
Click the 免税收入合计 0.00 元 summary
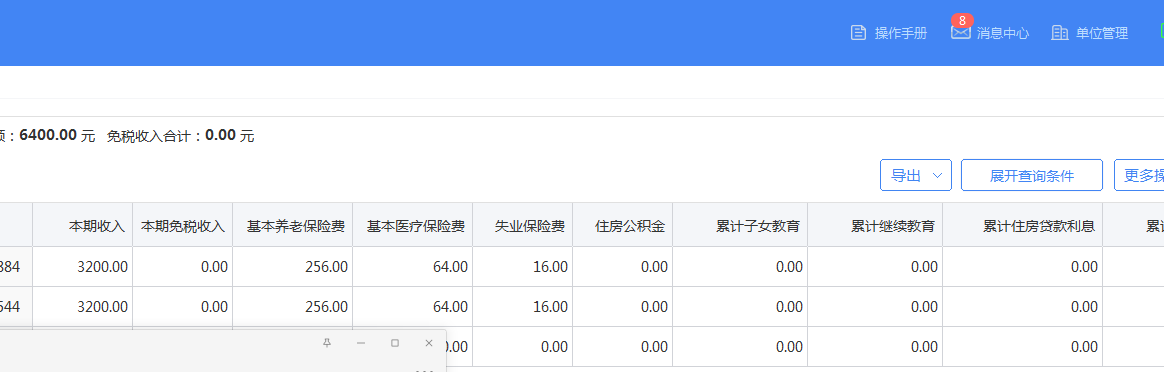coord(180,136)
